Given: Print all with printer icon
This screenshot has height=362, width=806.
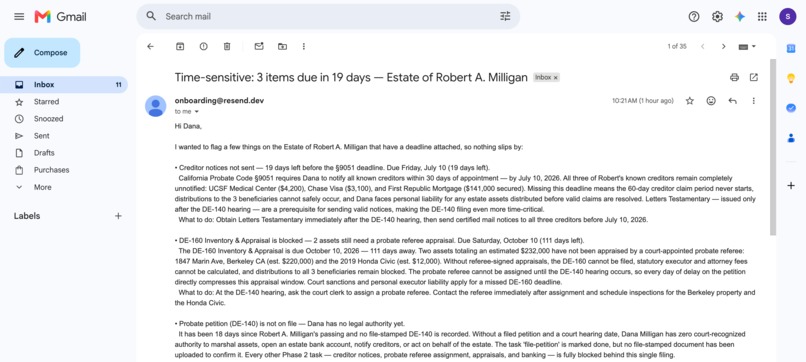Looking at the screenshot, I should 734,77.
